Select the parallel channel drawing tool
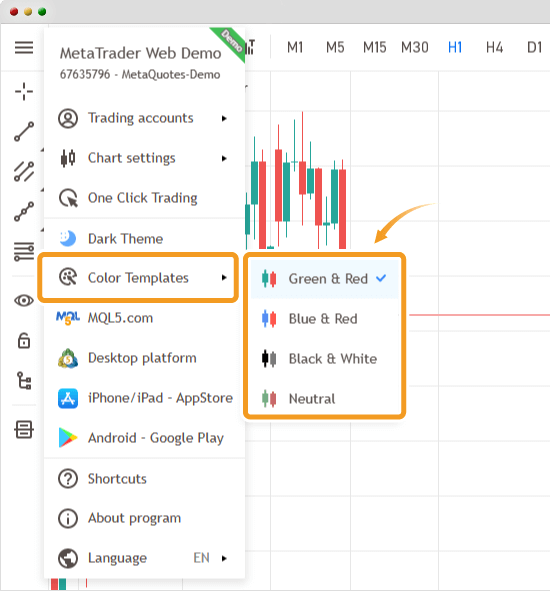The width and height of the screenshot is (550, 591). tap(24, 171)
